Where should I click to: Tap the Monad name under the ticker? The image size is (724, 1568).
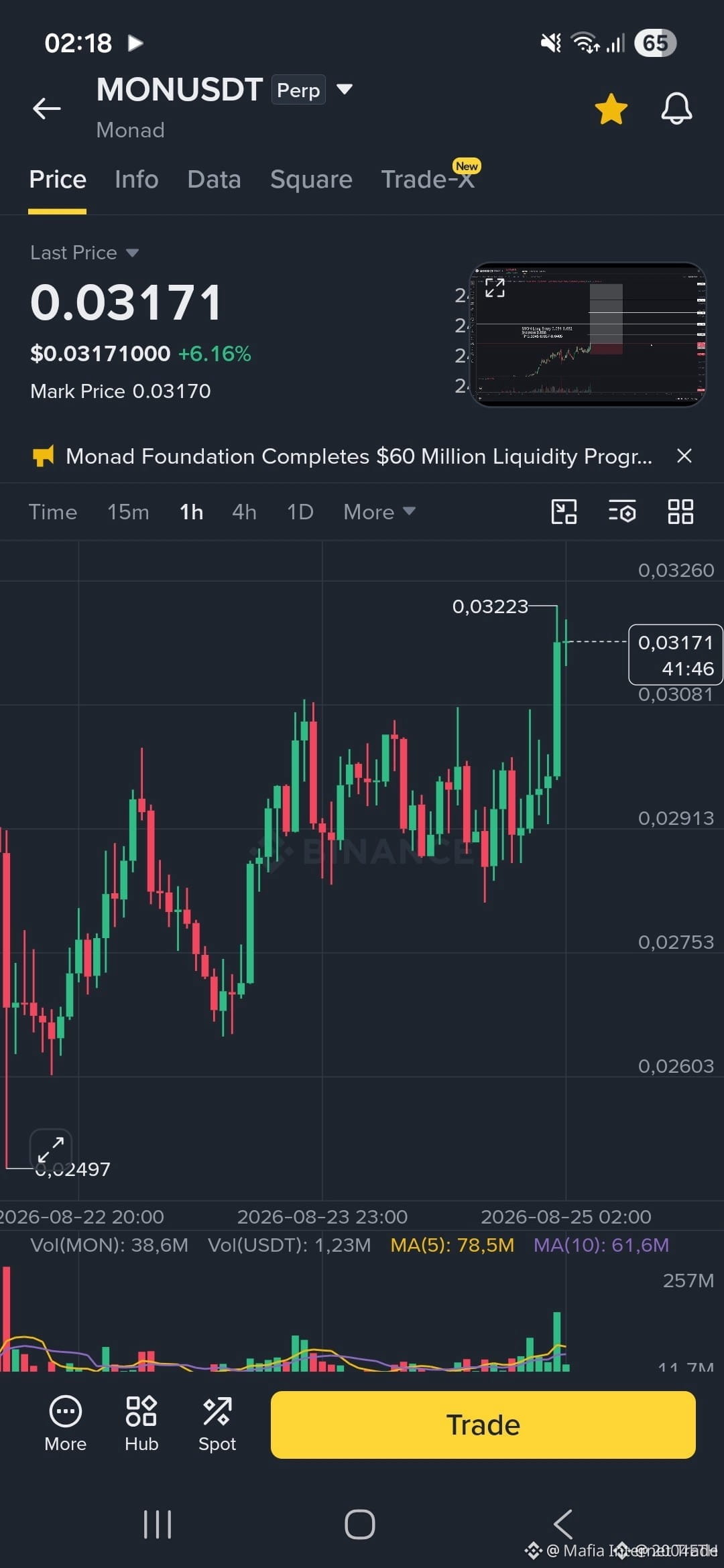point(131,130)
